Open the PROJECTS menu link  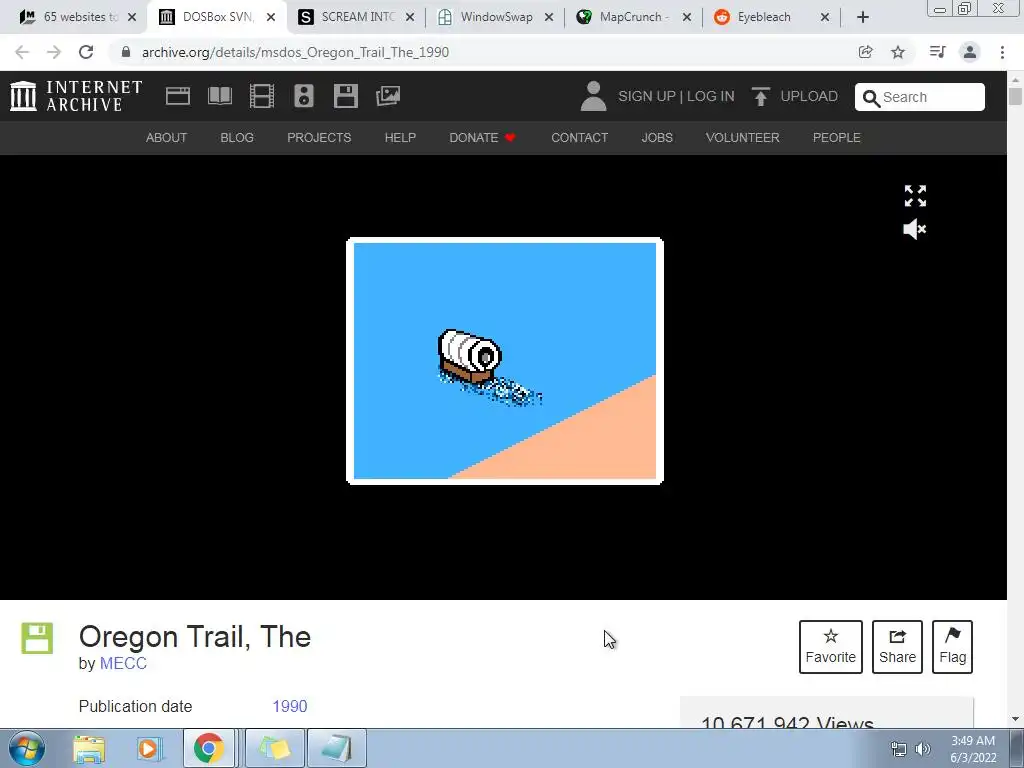[x=319, y=138]
